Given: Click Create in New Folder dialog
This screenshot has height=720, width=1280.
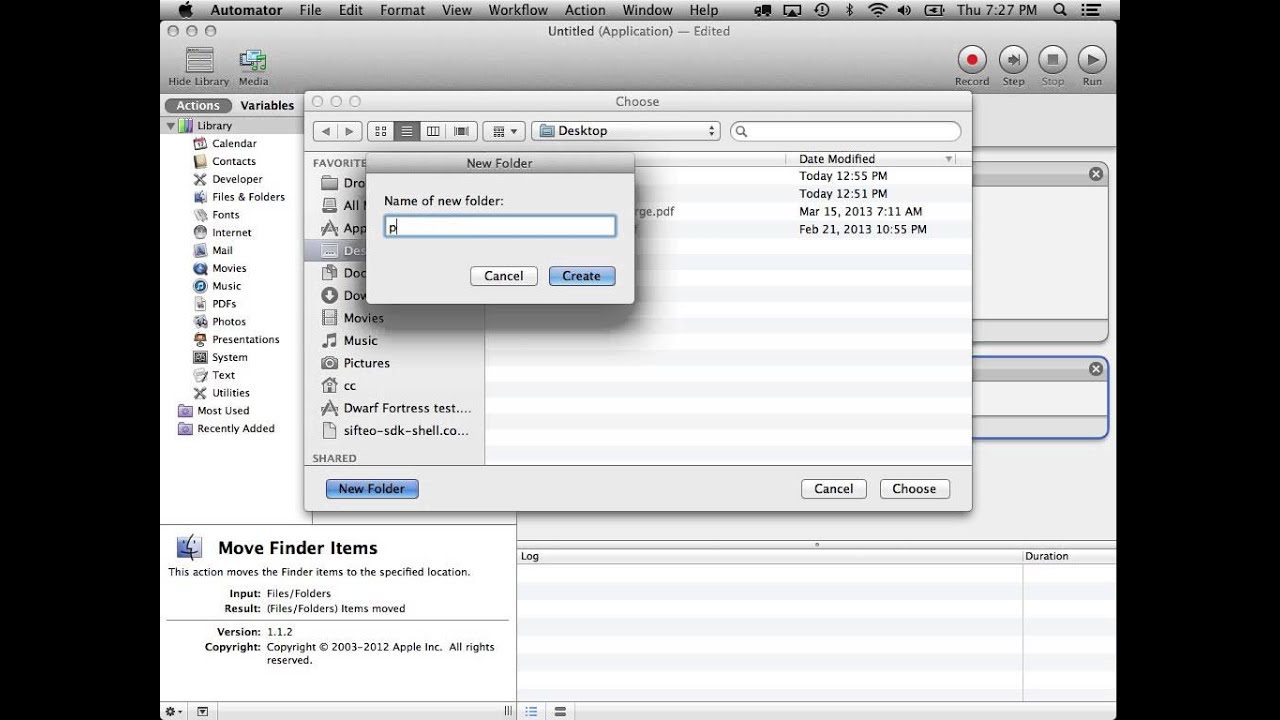Looking at the screenshot, I should [x=582, y=276].
